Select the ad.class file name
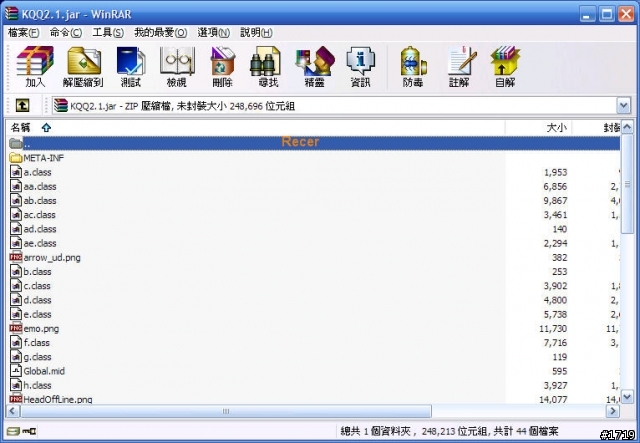Viewport: 640px width, 443px height. pos(40,229)
